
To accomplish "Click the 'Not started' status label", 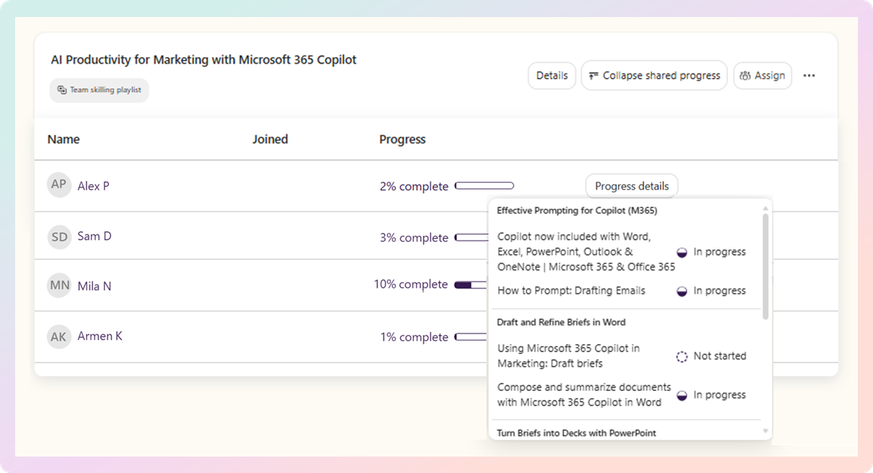I will pyautogui.click(x=719, y=356).
